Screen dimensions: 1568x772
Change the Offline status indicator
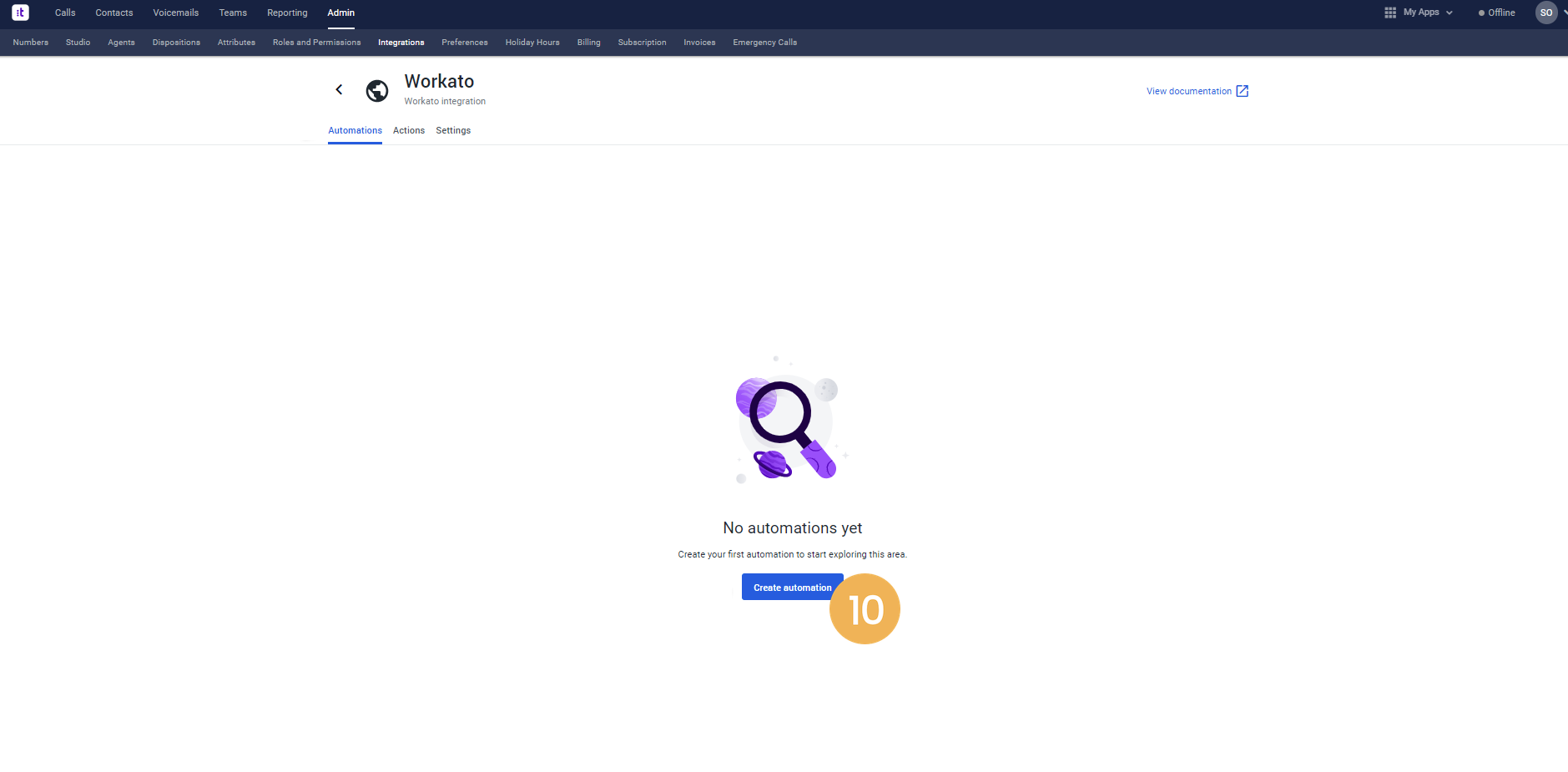tap(1497, 13)
